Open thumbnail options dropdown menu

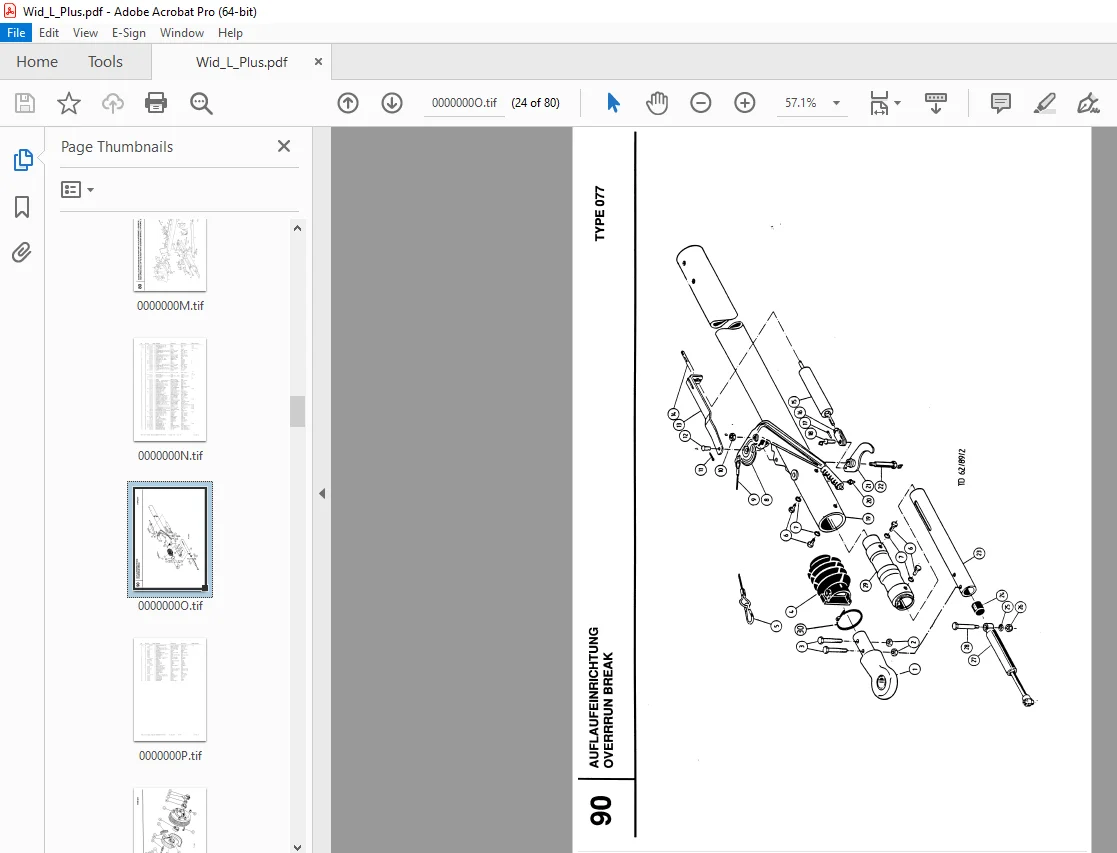click(78, 190)
